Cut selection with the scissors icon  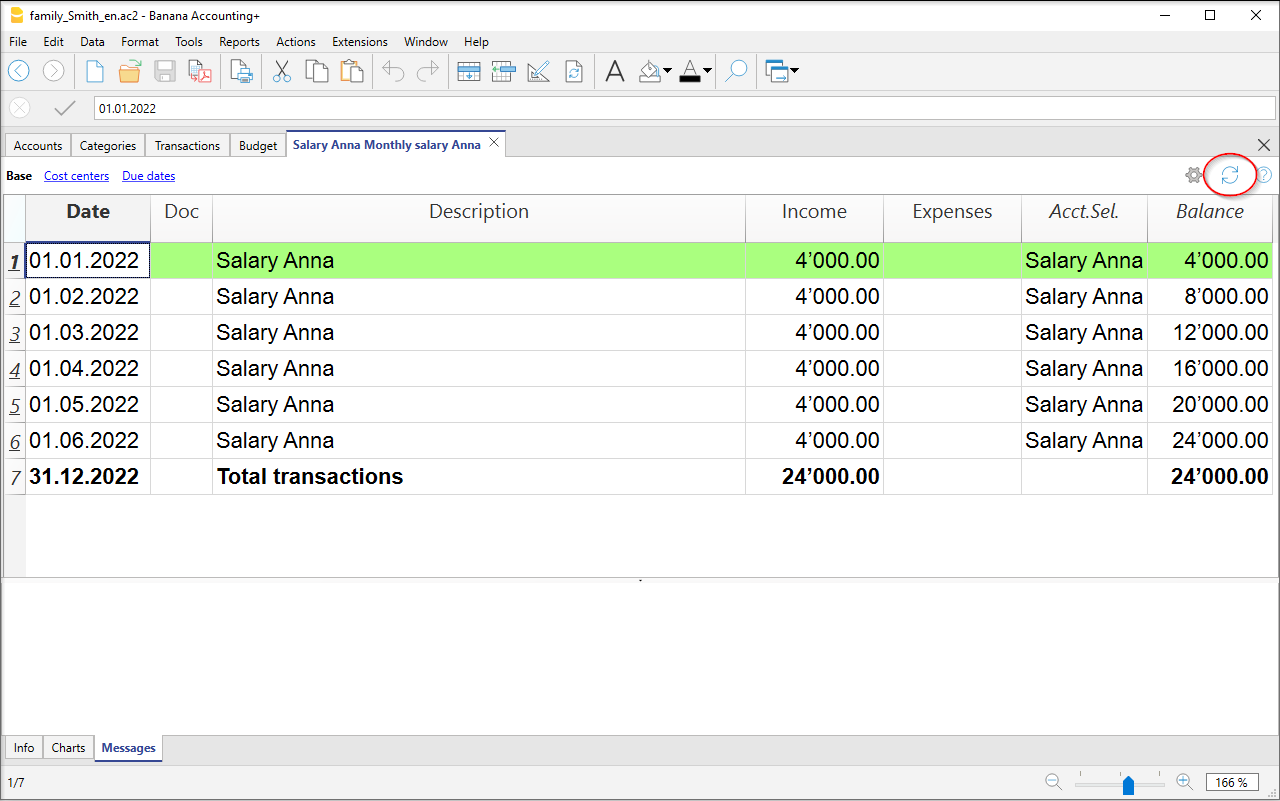point(282,71)
